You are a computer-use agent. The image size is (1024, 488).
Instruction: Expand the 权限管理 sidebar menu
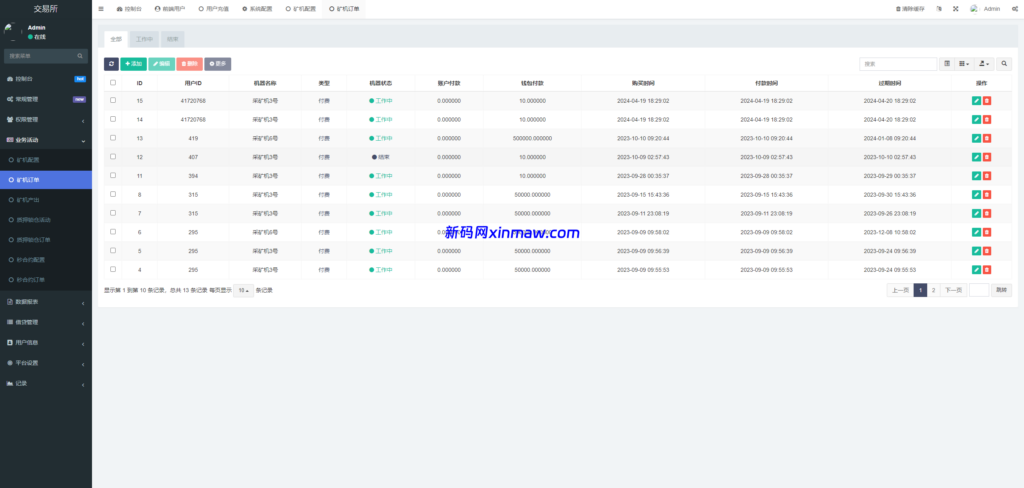coord(46,120)
